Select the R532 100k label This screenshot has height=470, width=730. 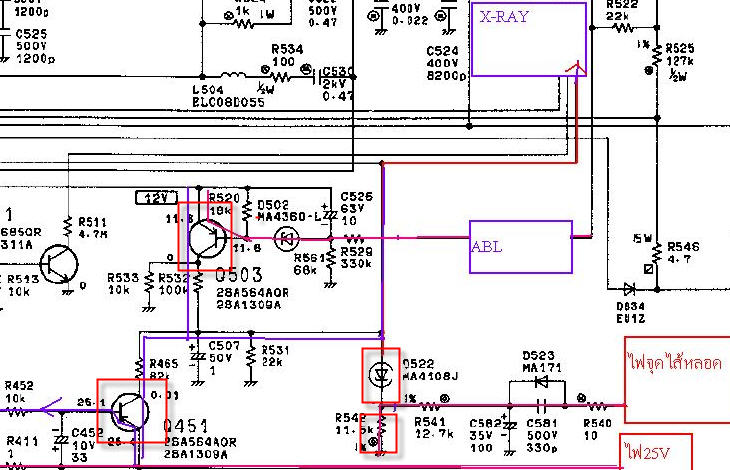174,283
